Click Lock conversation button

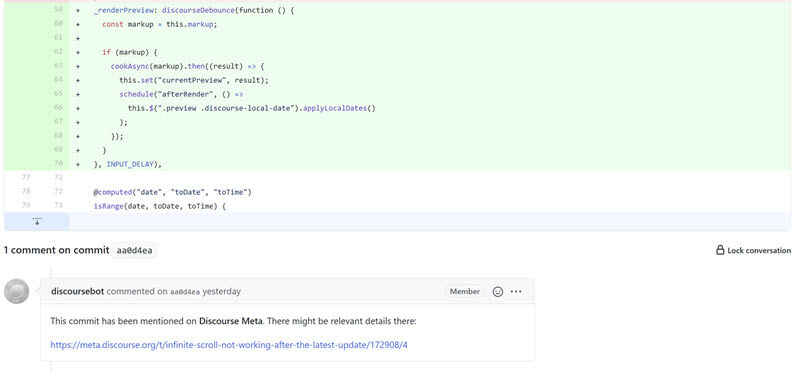coord(753,250)
